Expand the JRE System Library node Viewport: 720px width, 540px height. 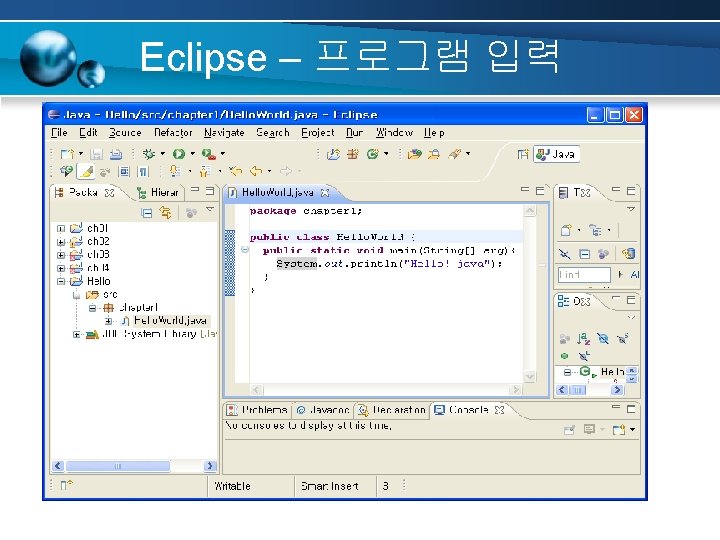77,334
